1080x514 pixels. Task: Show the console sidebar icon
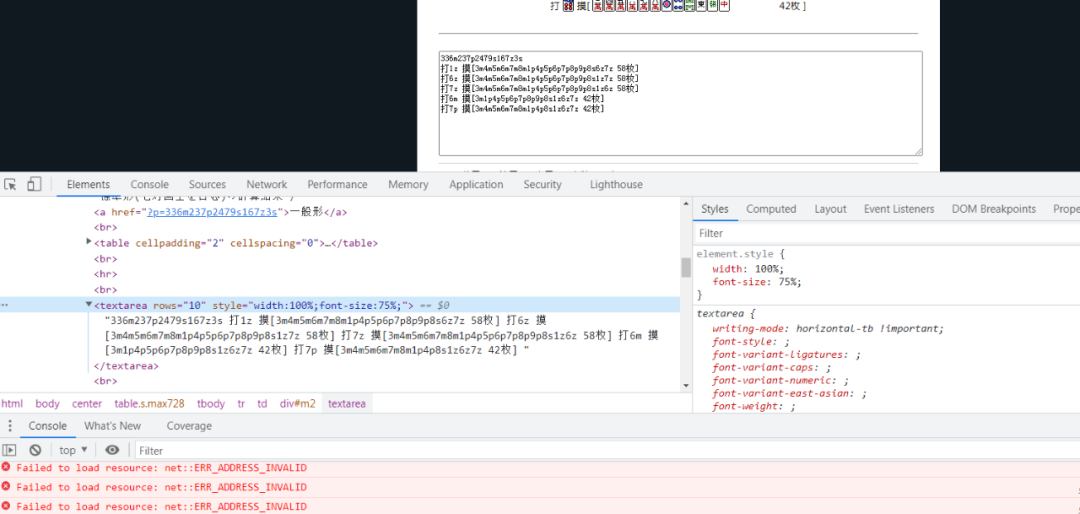point(9,450)
